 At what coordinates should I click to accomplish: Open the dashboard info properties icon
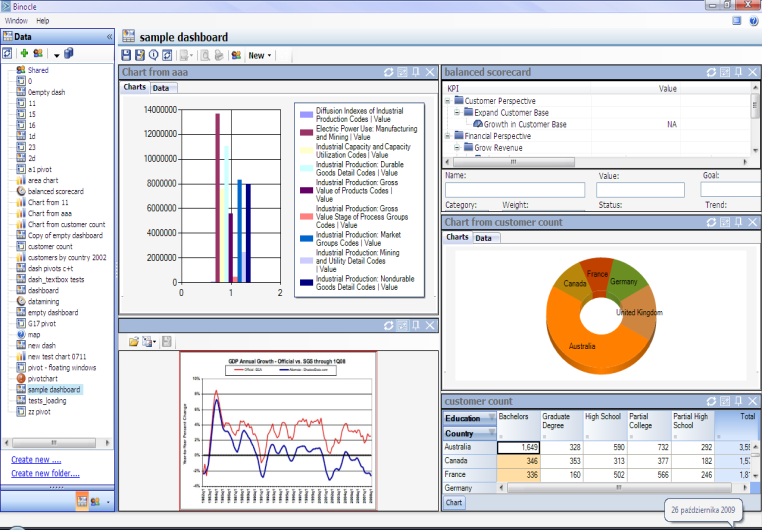pyautogui.click(x=154, y=55)
